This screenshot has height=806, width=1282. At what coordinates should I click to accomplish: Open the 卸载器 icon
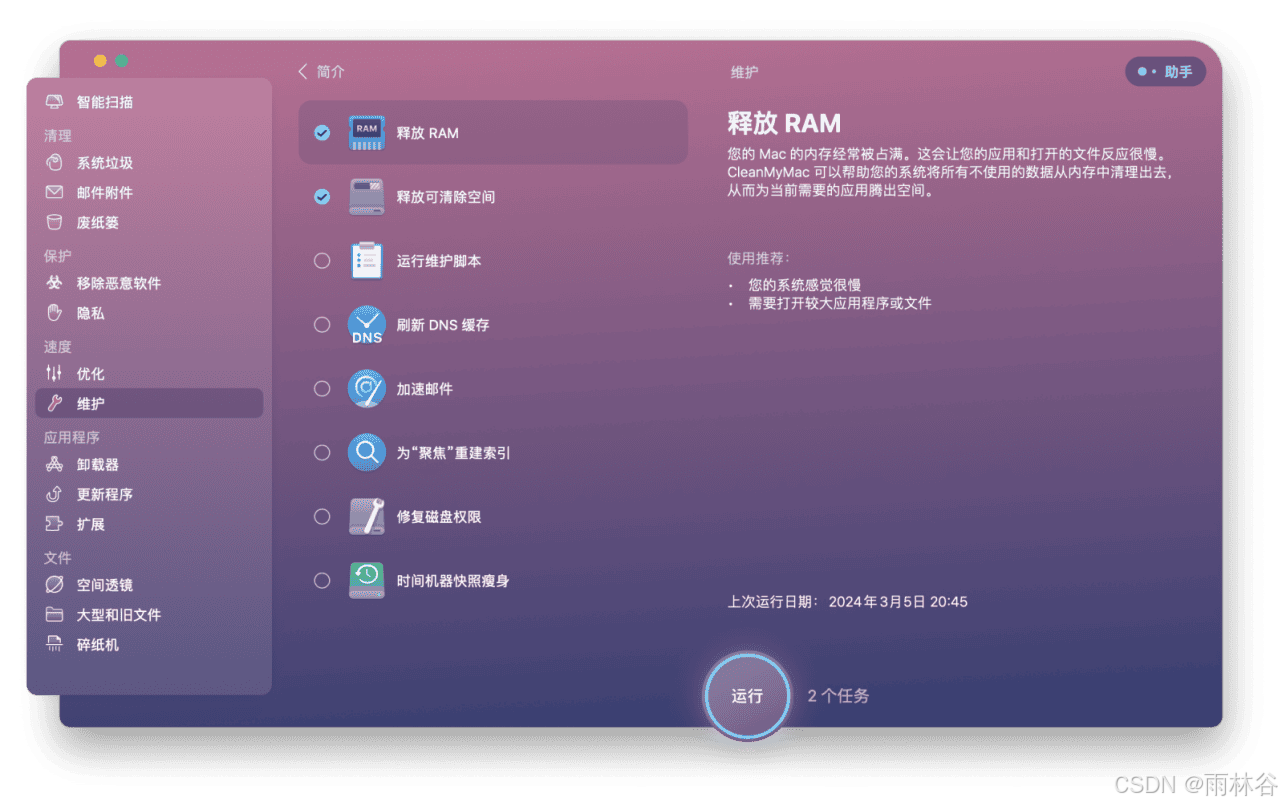coord(55,465)
